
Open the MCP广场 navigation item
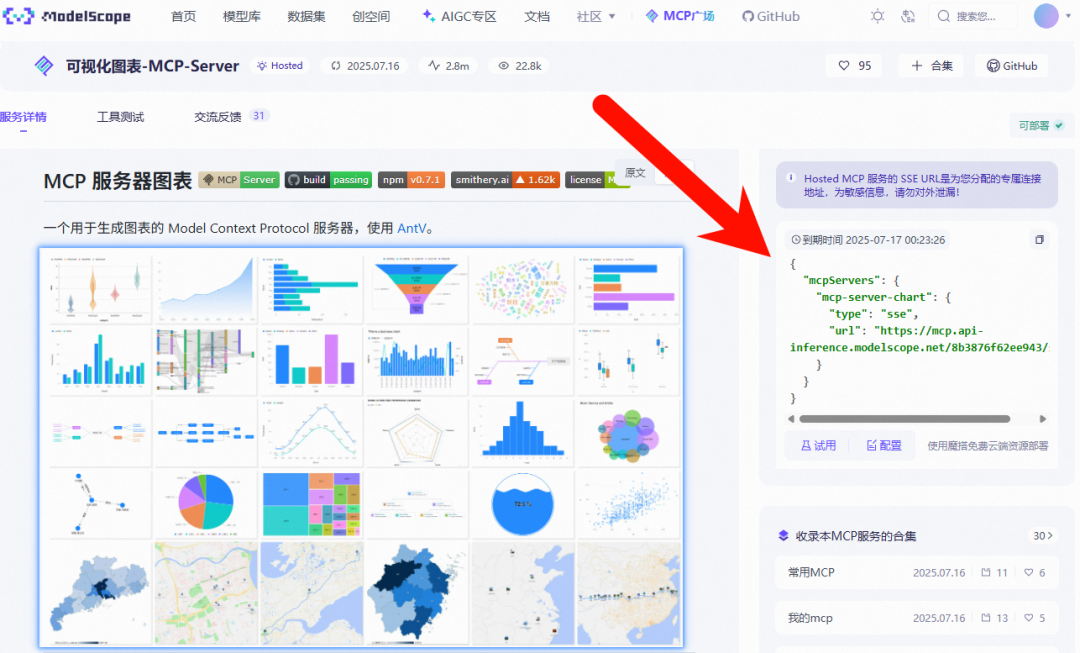tap(680, 16)
